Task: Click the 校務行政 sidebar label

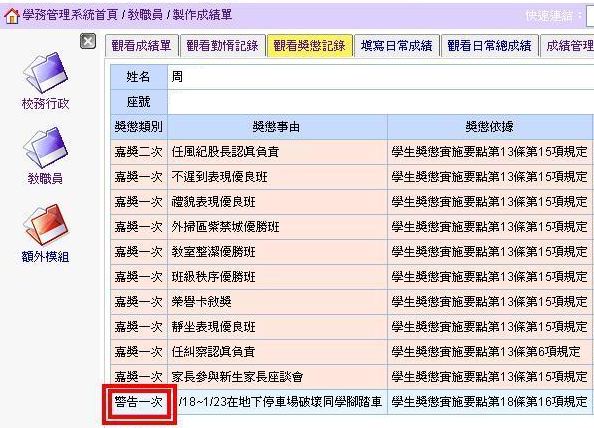Action: click(x=45, y=103)
